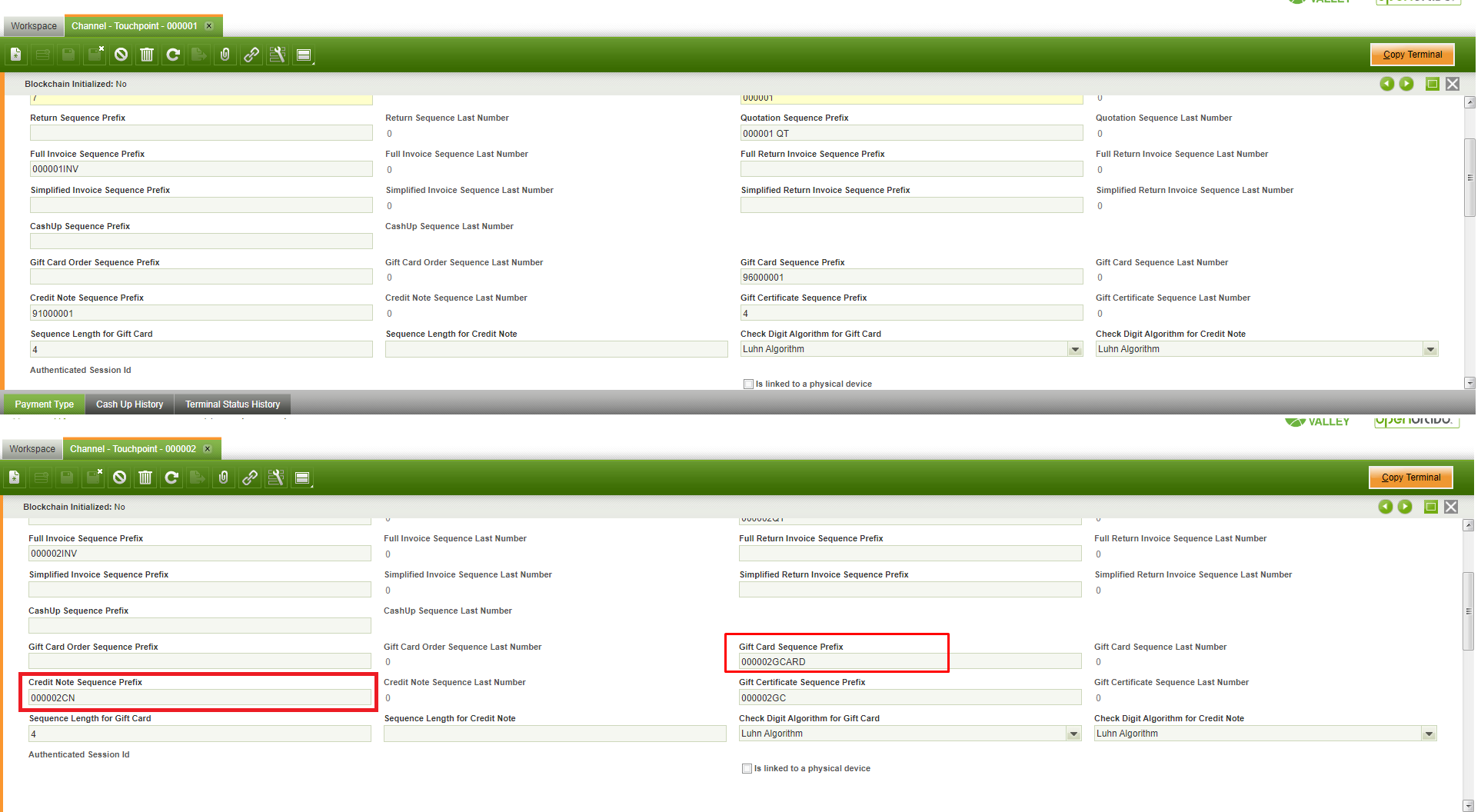Open Gift Card check digit dropdown in Touchpoint 000002
Viewport: 1481px width, 812px height.
point(1073,734)
